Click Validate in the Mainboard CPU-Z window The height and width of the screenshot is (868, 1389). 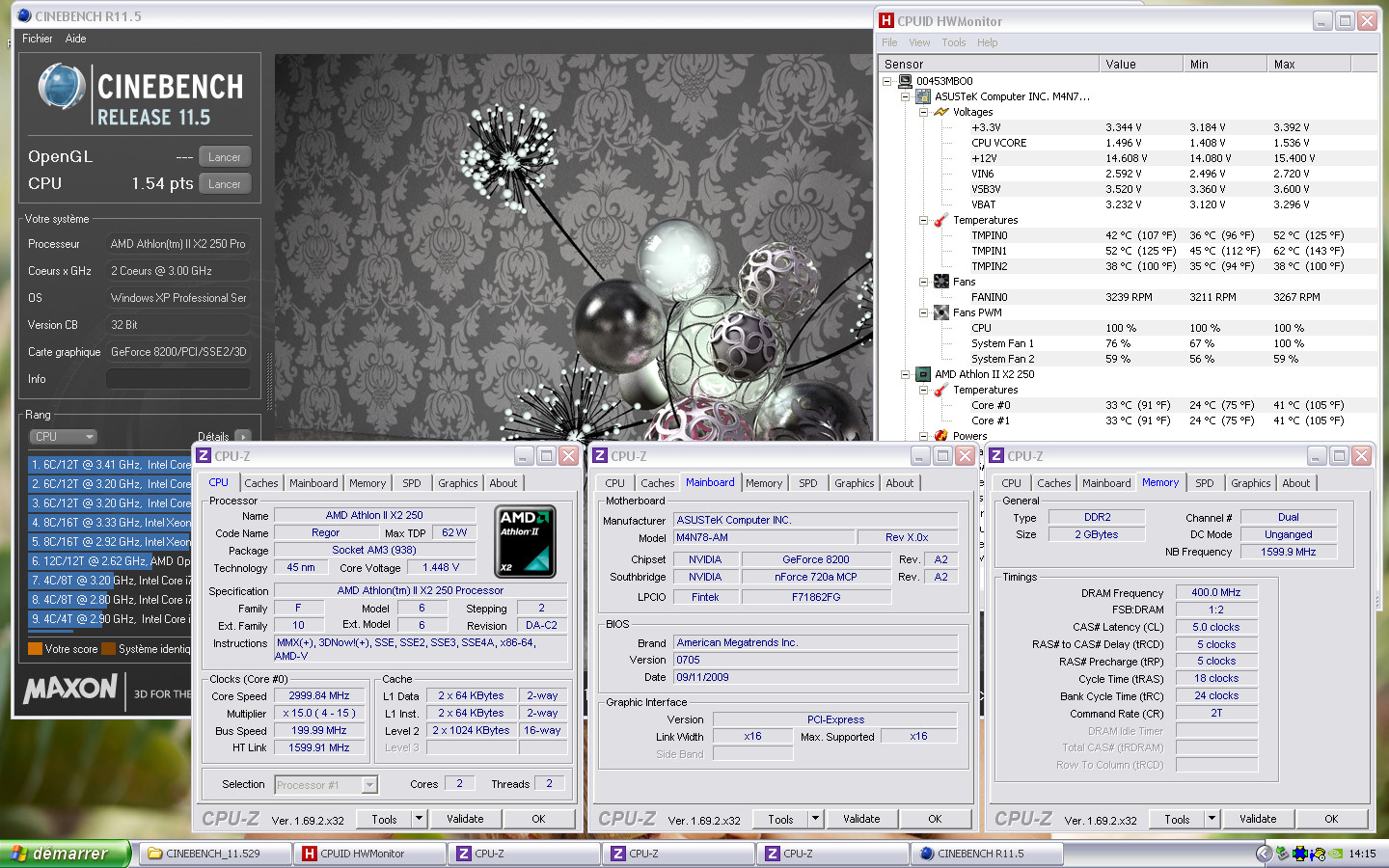(x=861, y=819)
